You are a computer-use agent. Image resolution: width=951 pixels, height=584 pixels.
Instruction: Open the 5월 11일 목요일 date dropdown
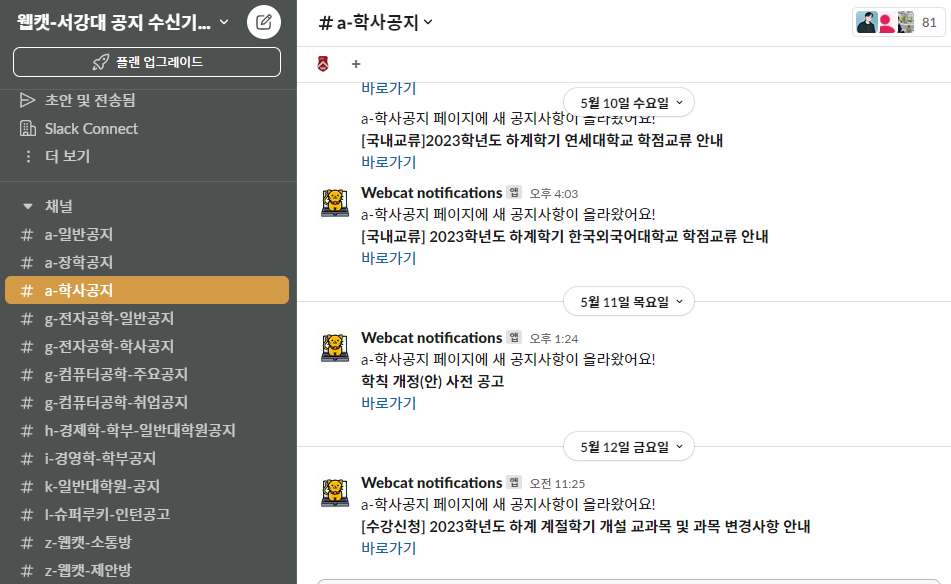[629, 301]
